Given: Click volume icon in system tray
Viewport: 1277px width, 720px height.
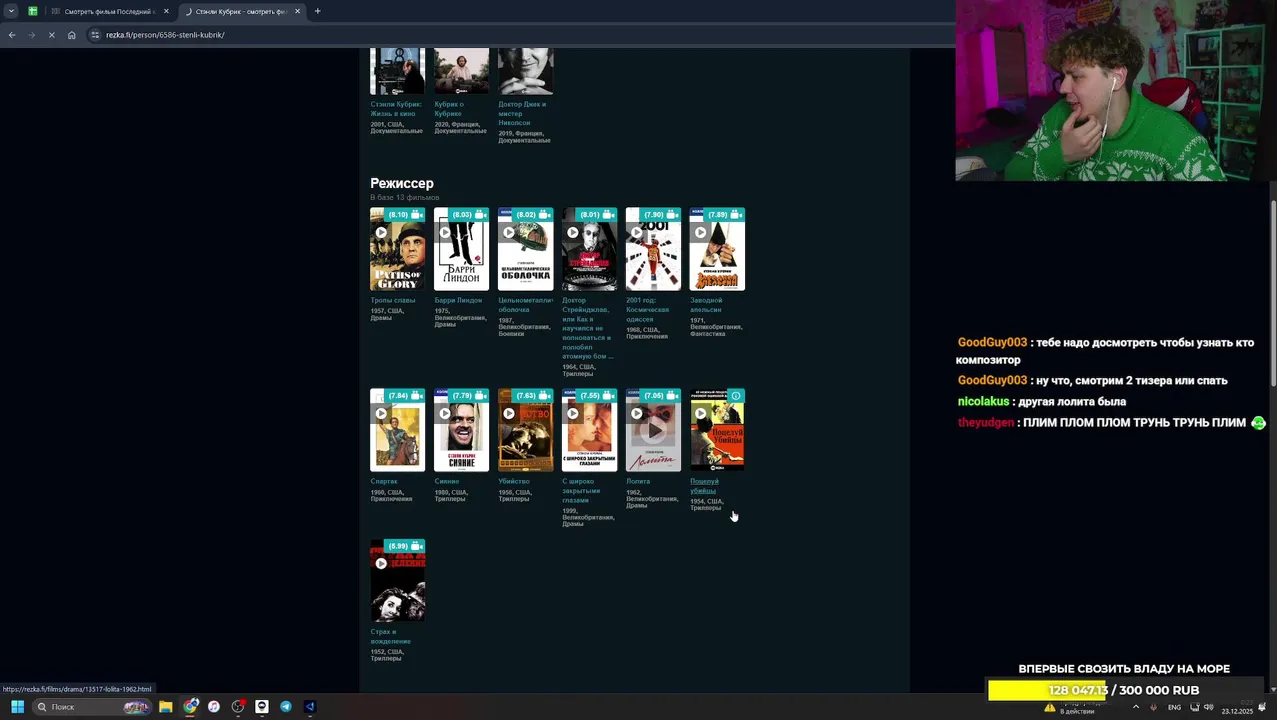Looking at the screenshot, I should pyautogui.click(x=1209, y=707).
